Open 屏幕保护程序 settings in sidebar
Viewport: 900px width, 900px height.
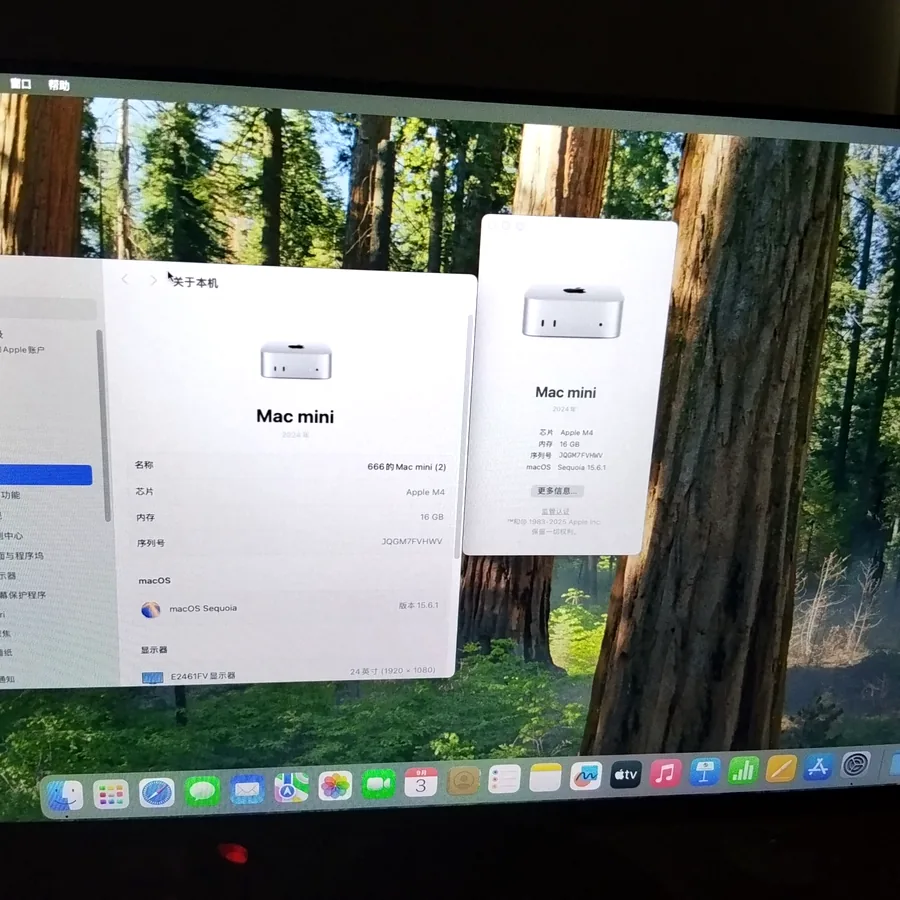pyautogui.click(x=23, y=595)
